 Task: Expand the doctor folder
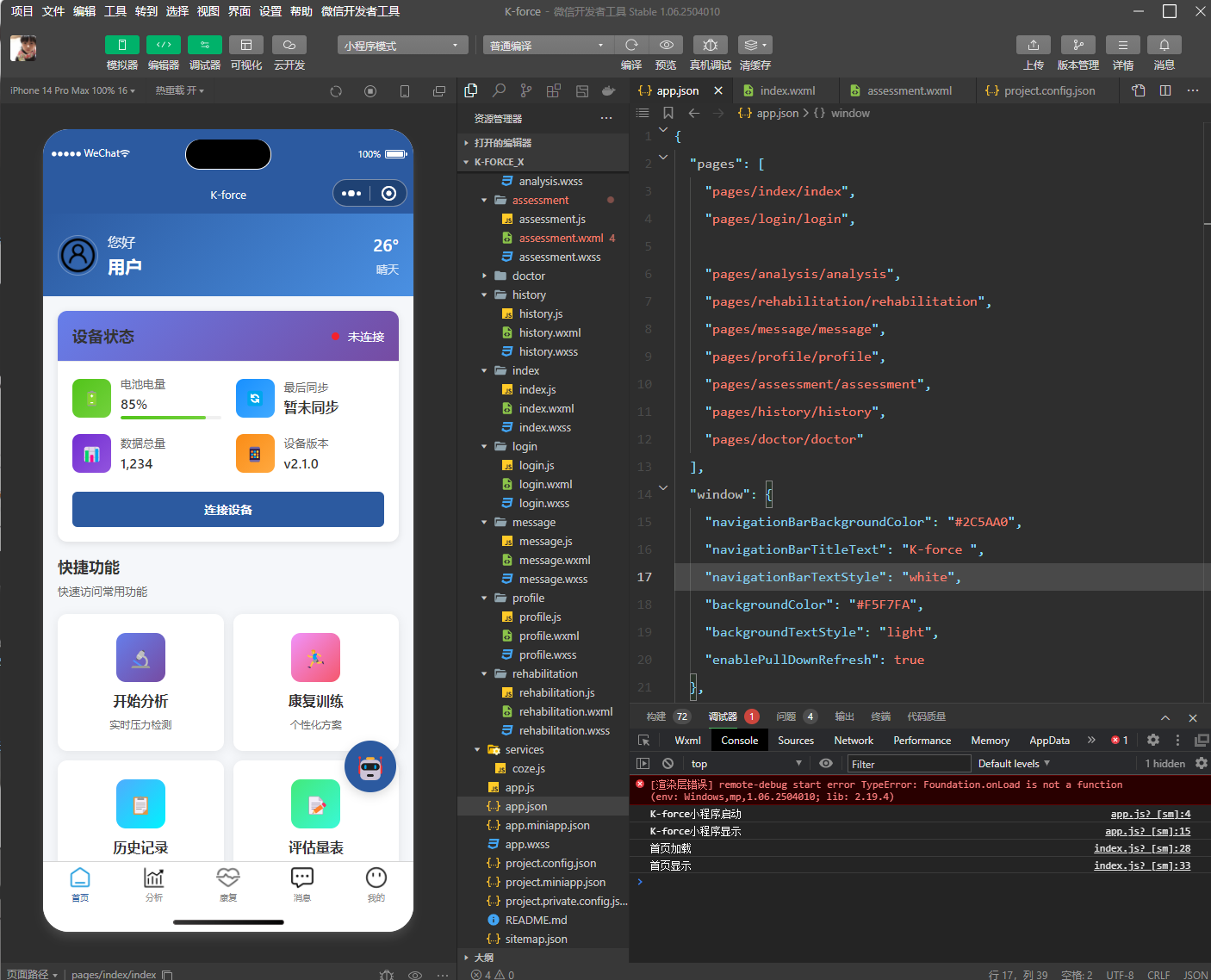tap(543, 276)
